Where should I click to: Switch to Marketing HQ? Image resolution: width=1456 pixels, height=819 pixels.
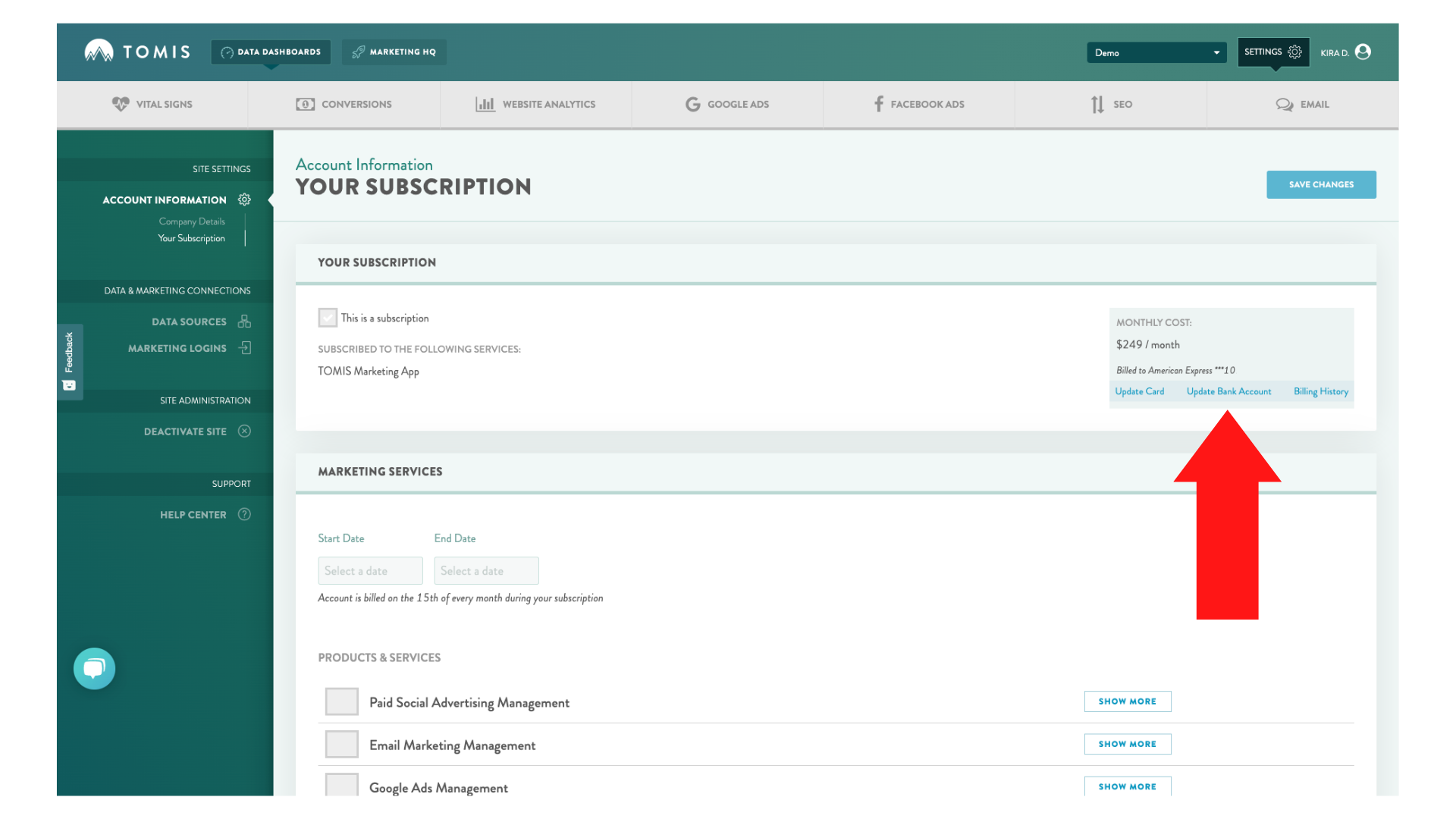click(394, 52)
